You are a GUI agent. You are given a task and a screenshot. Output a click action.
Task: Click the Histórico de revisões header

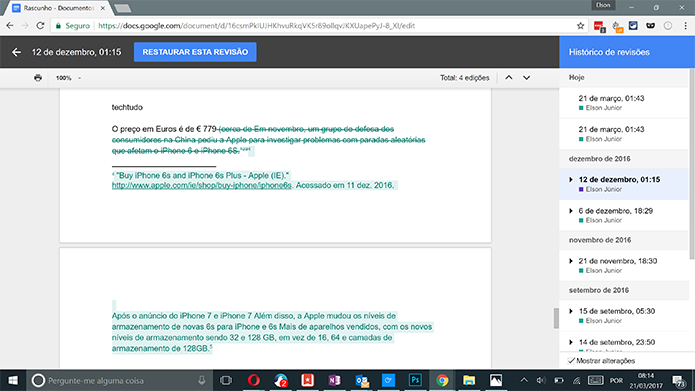click(609, 52)
